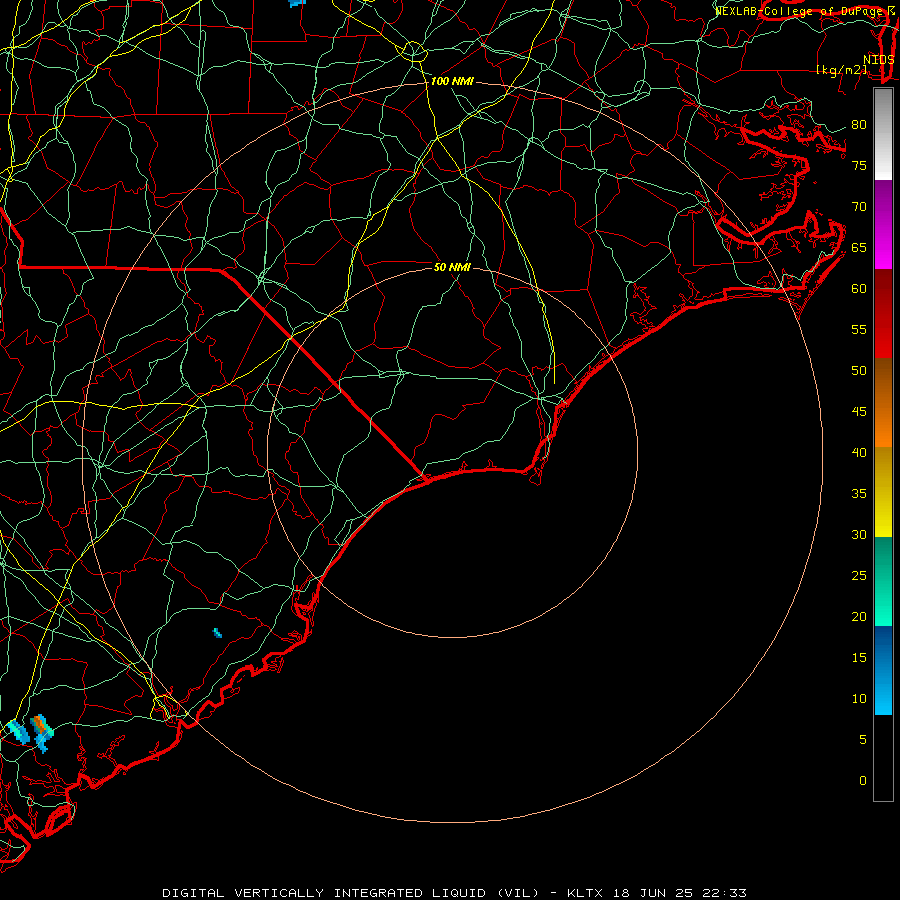The image size is (900, 900).
Task: Click legend value 75
Action: [x=859, y=166]
